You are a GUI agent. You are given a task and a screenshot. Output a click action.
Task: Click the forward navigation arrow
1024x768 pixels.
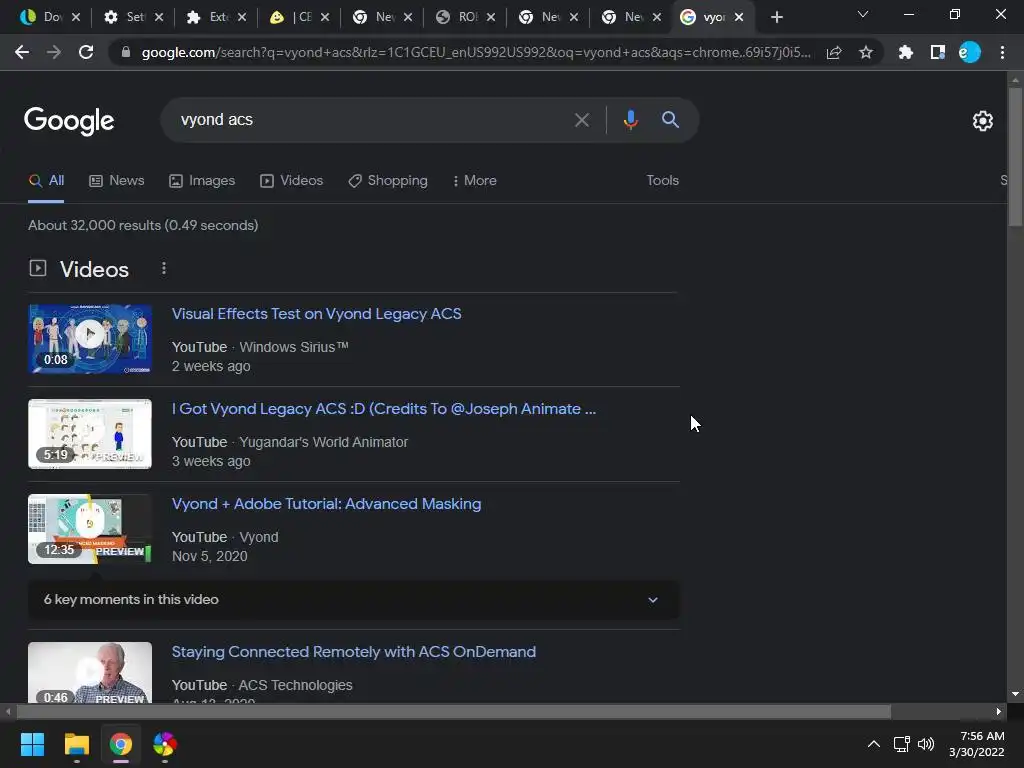click(x=54, y=52)
